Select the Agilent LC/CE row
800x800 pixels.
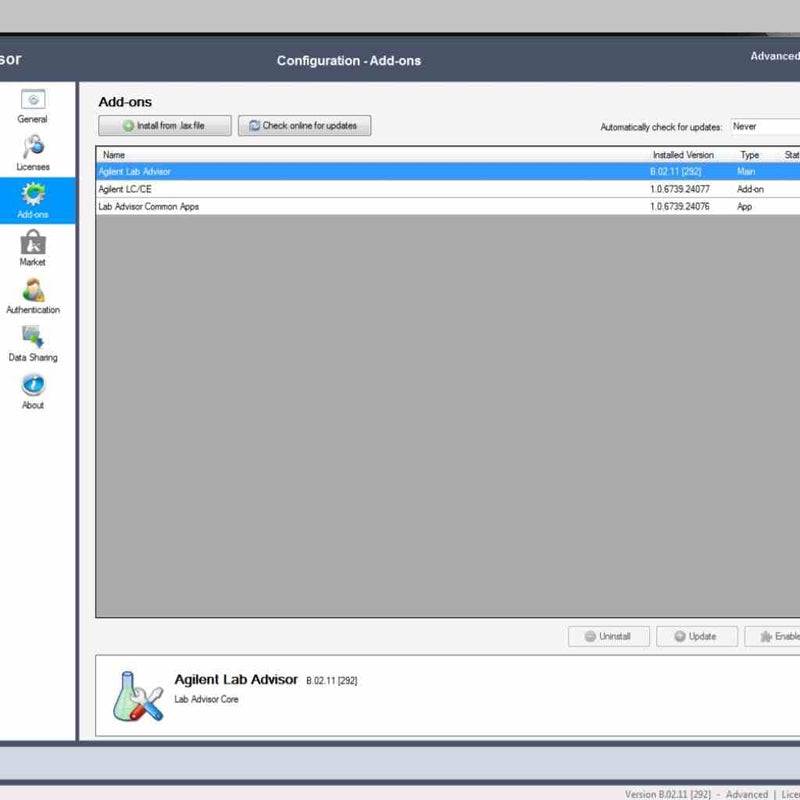pos(448,189)
